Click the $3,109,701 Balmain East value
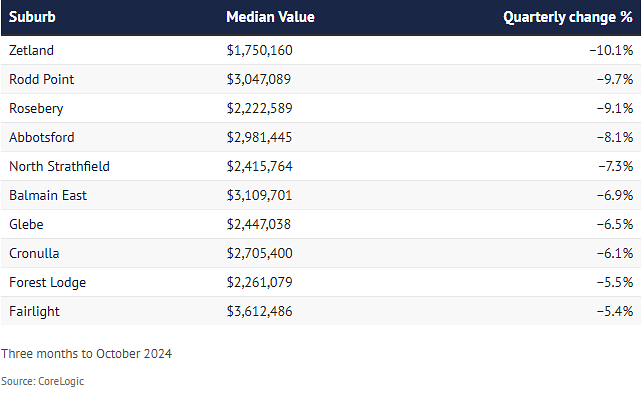The height and width of the screenshot is (396, 642). point(260,196)
